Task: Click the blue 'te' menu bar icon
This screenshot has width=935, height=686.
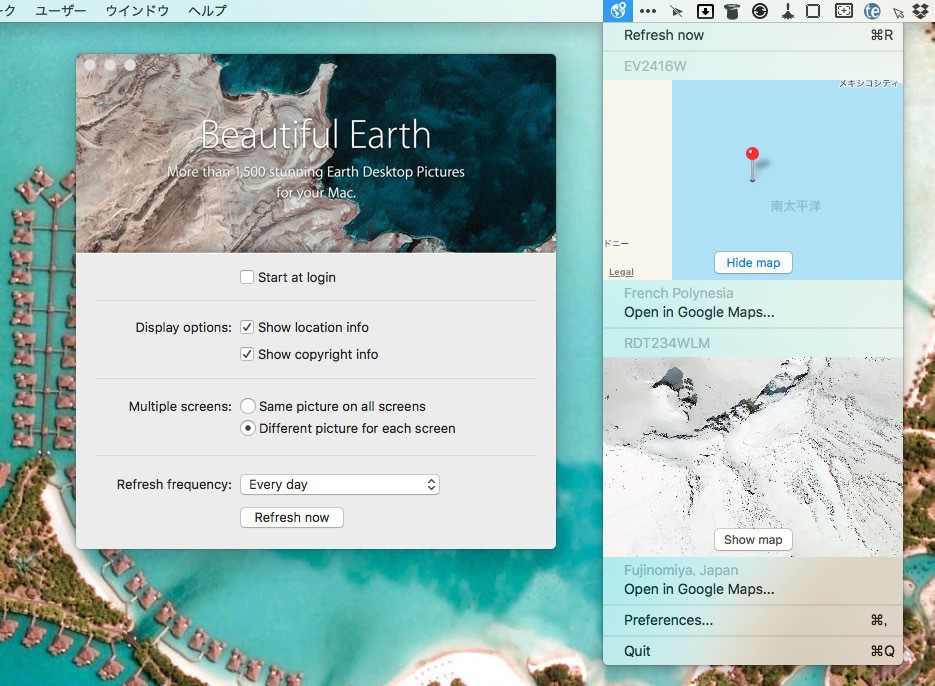Action: (872, 11)
